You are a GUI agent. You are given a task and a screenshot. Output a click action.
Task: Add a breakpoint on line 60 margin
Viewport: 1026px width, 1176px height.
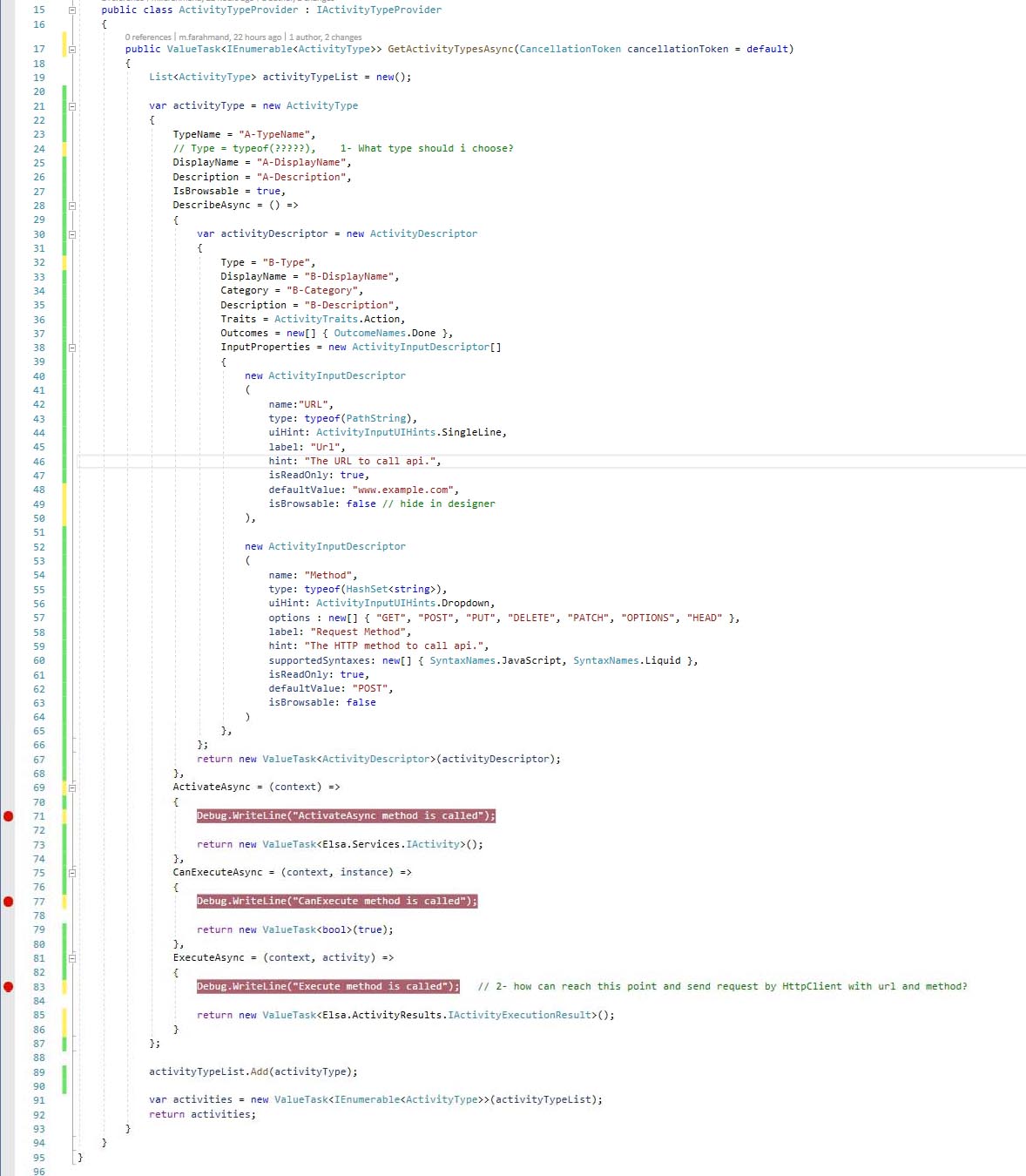point(8,660)
